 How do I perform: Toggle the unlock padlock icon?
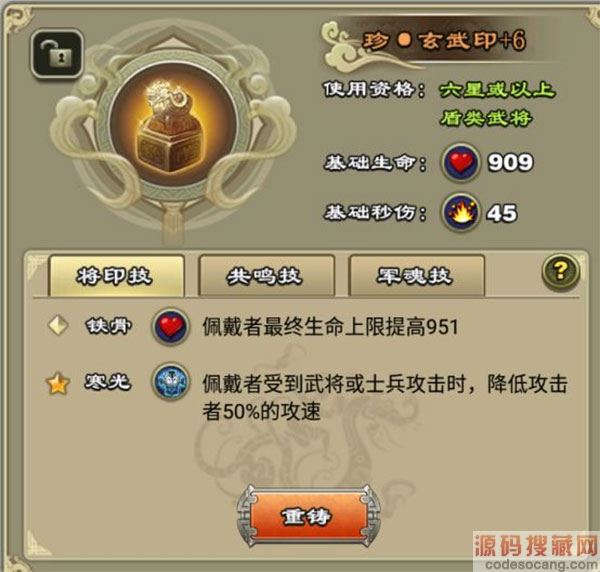57,54
